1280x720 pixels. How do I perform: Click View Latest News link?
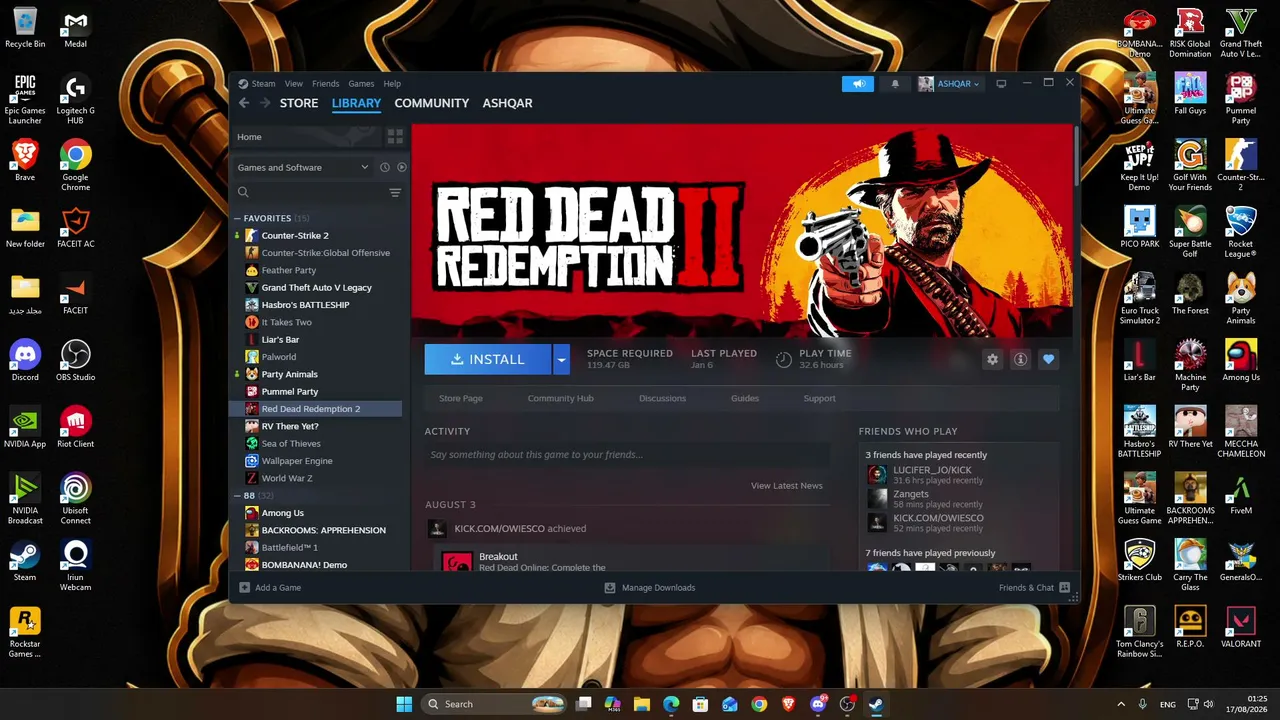[786, 486]
